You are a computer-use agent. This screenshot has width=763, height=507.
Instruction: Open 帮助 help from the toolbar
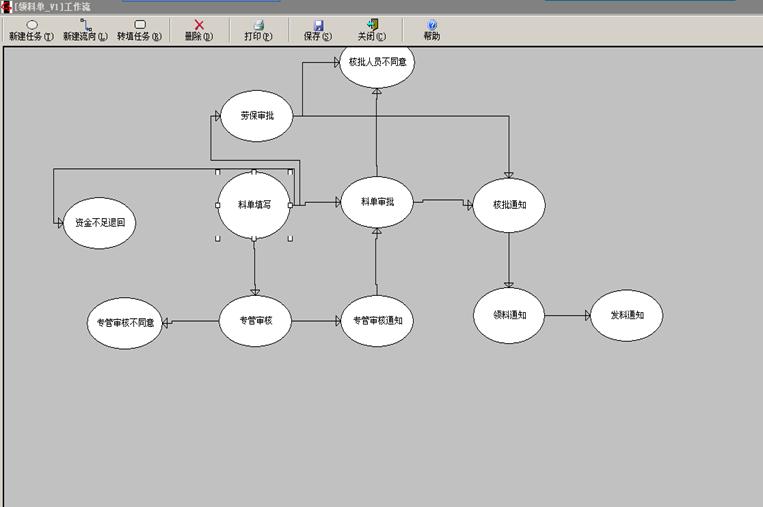tap(431, 25)
